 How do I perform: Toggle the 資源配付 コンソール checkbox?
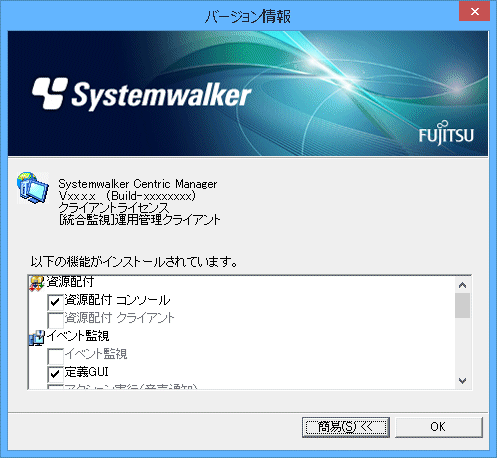pos(55,302)
